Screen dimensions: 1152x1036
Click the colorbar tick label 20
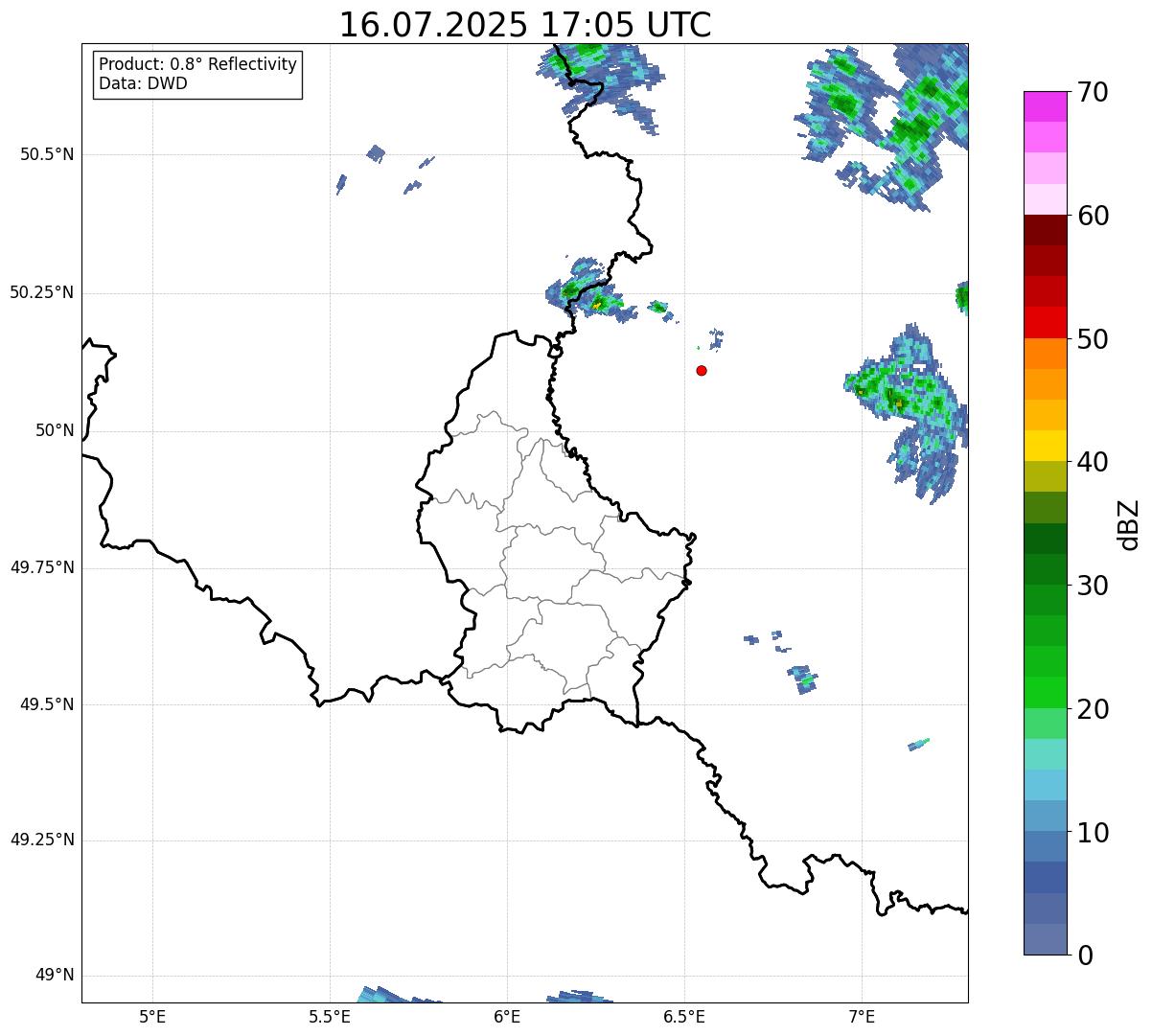[x=1093, y=709]
